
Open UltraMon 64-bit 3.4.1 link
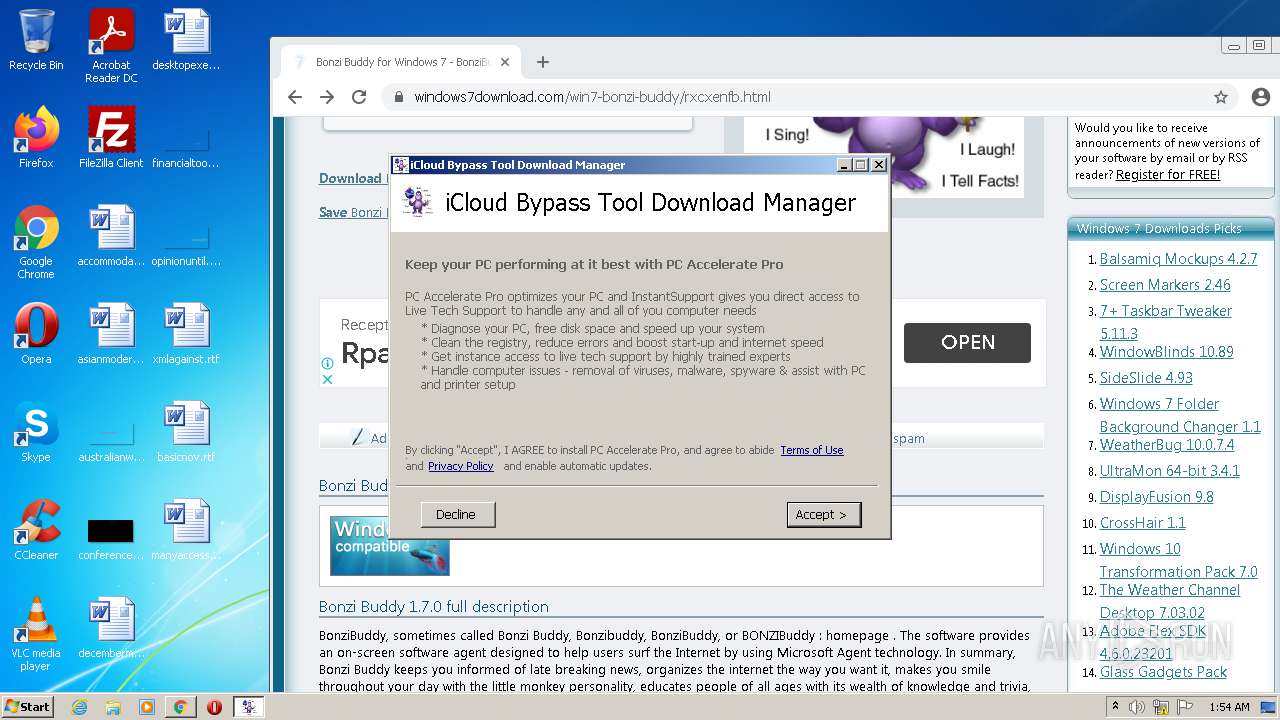1170,471
